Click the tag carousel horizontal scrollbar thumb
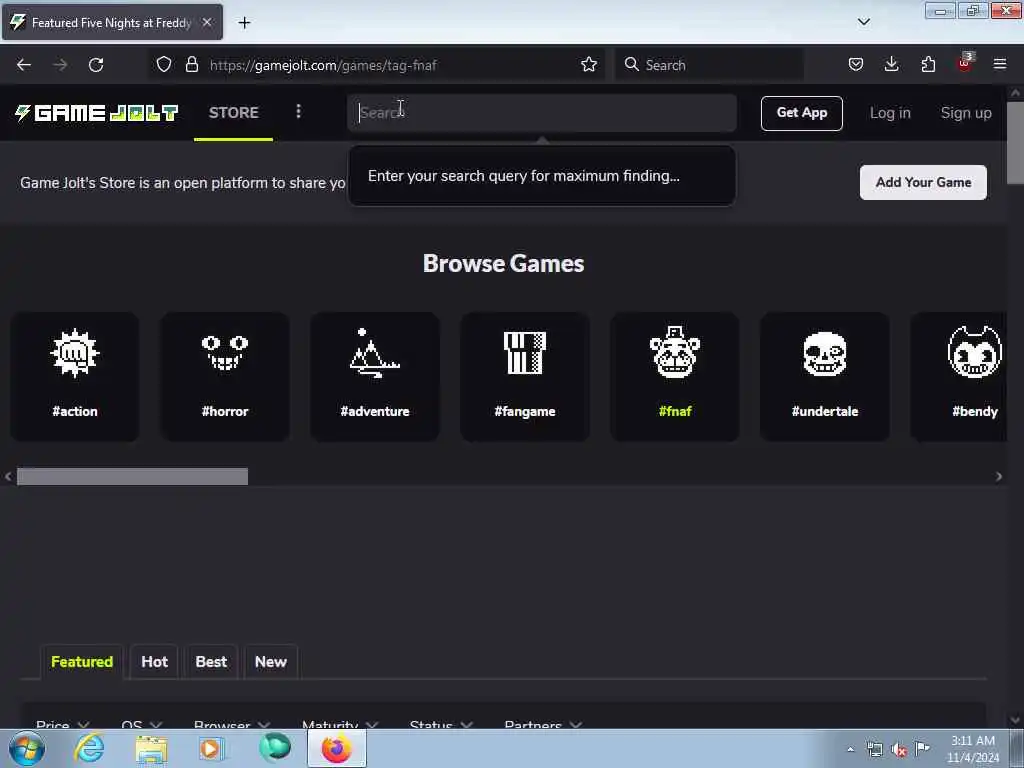Image resolution: width=1024 pixels, height=768 pixels. [x=133, y=476]
